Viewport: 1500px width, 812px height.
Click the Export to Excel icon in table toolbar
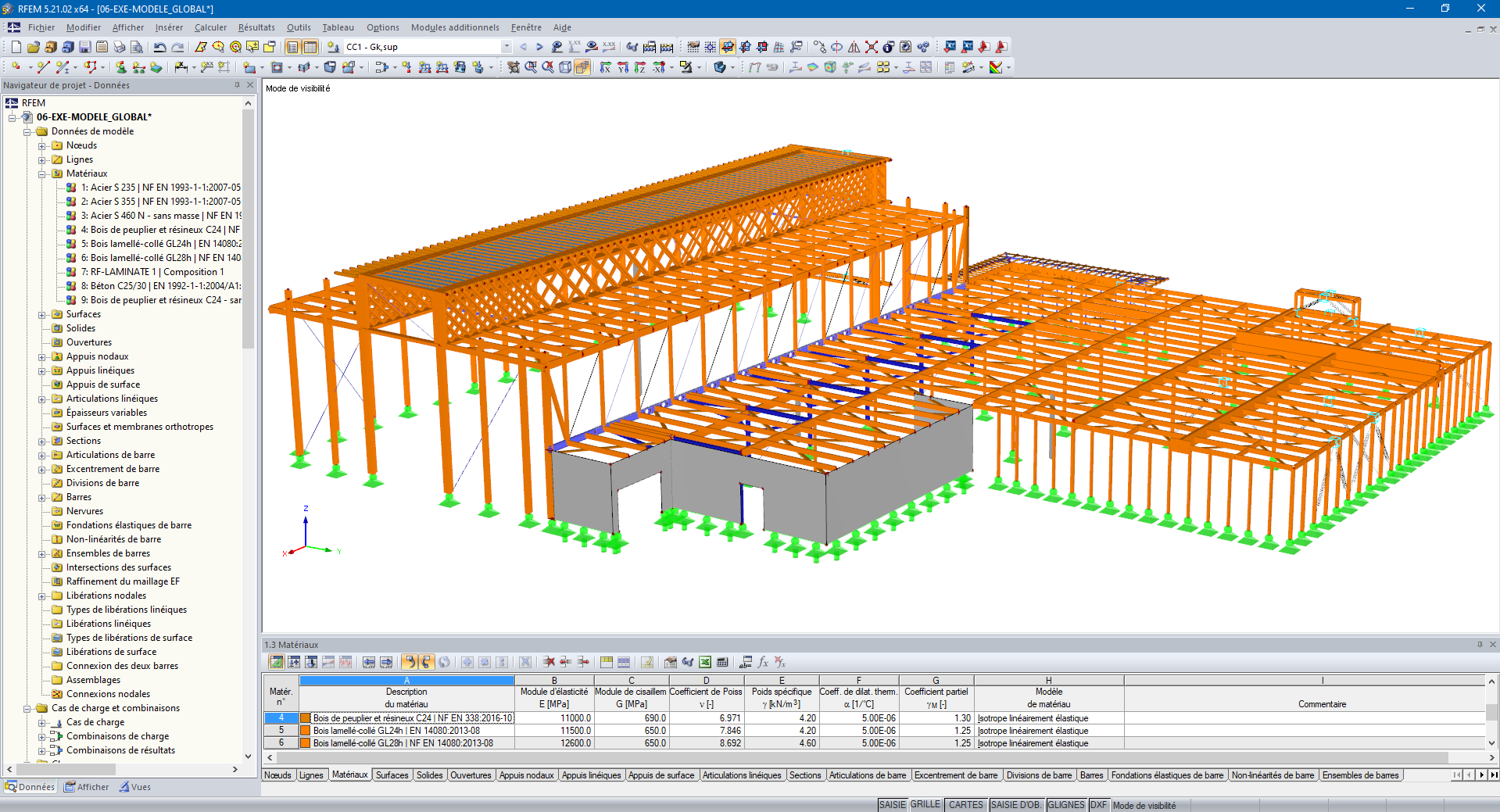tap(705, 662)
